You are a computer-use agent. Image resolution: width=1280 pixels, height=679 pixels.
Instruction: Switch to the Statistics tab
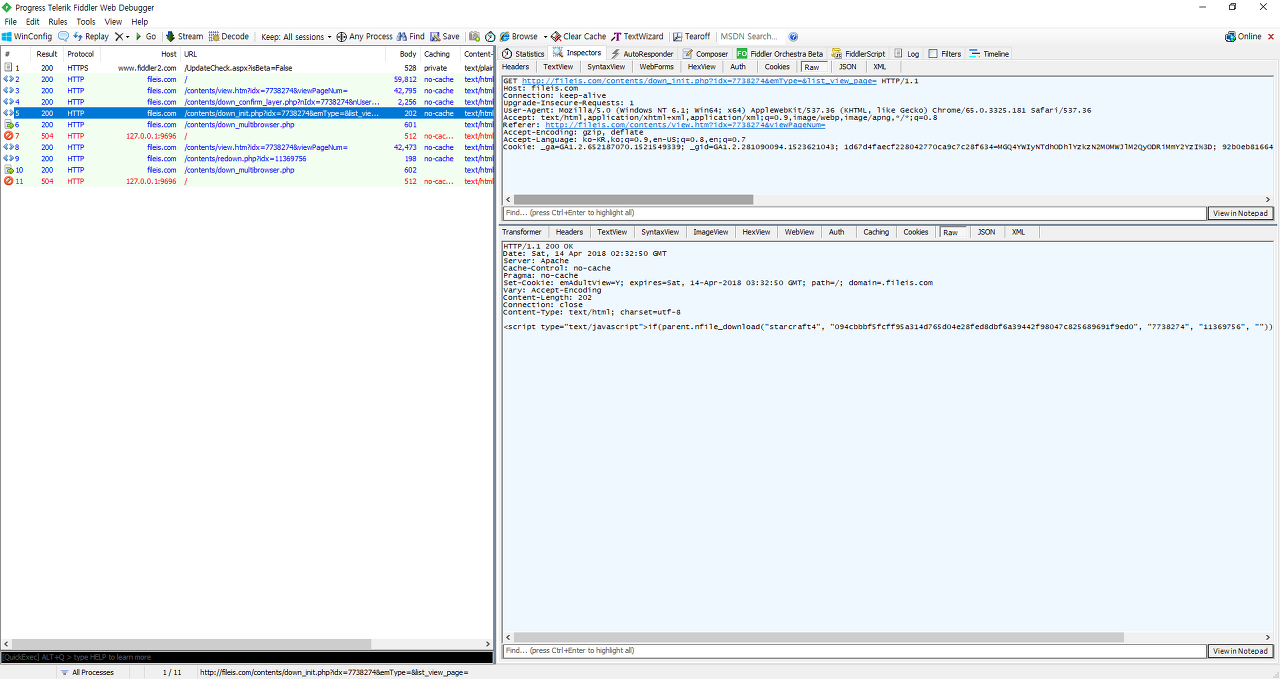pyautogui.click(x=524, y=54)
